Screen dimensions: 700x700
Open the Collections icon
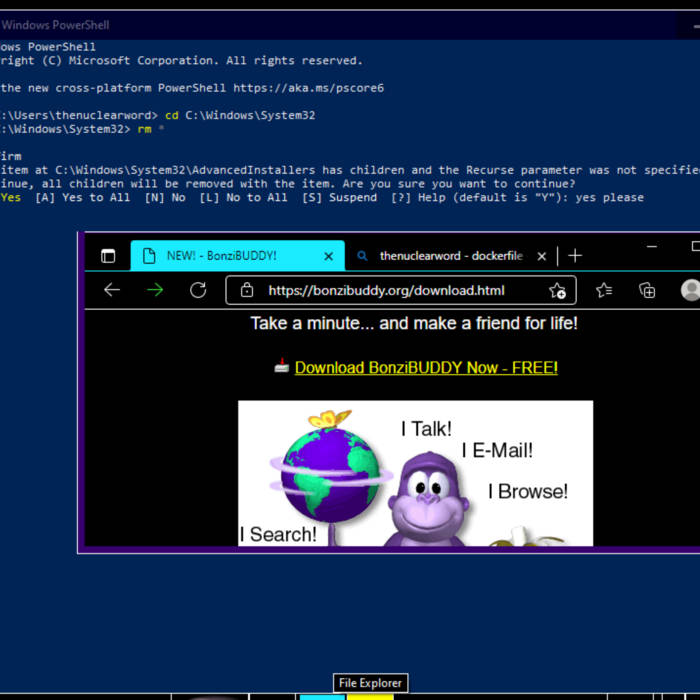coord(647,290)
